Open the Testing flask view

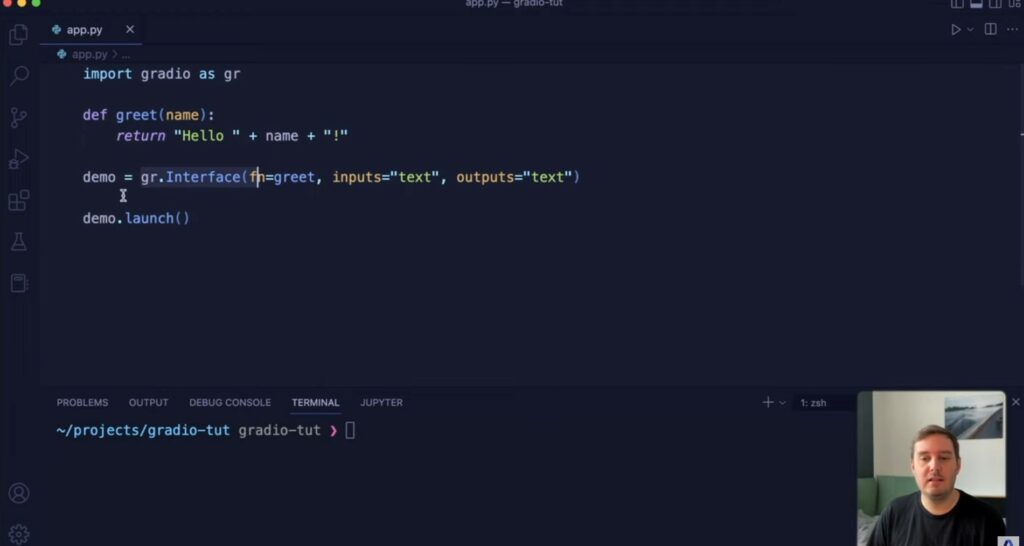point(18,242)
